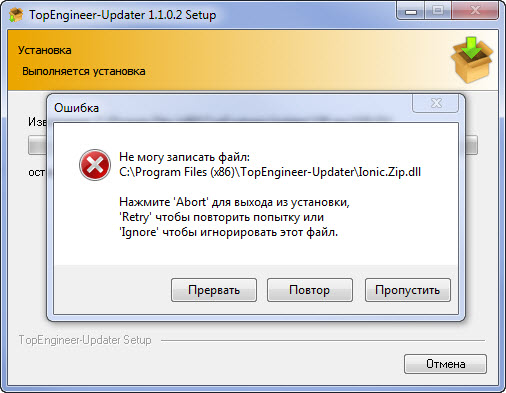Click the Установка header label
Image resolution: width=506 pixels, height=393 pixels.
[45, 50]
